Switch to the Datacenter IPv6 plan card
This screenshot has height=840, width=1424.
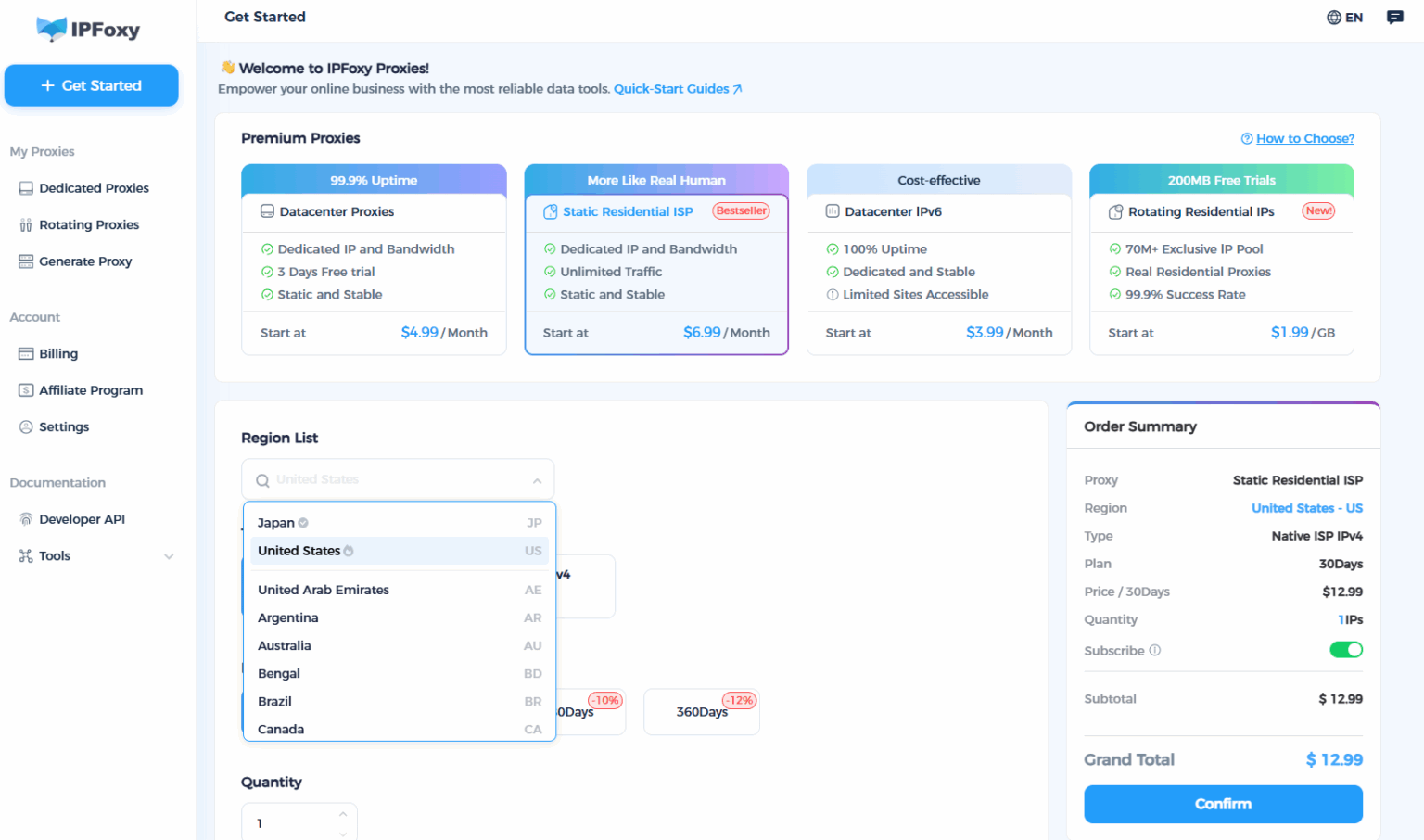click(938, 260)
